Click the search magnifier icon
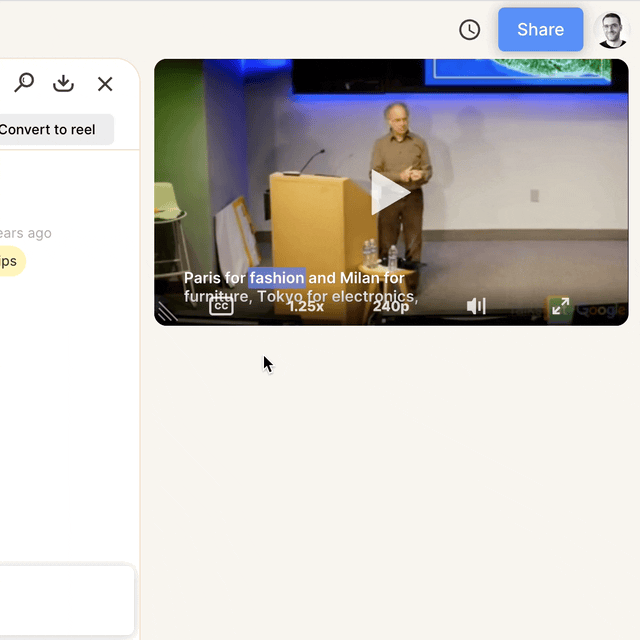 click(x=24, y=83)
